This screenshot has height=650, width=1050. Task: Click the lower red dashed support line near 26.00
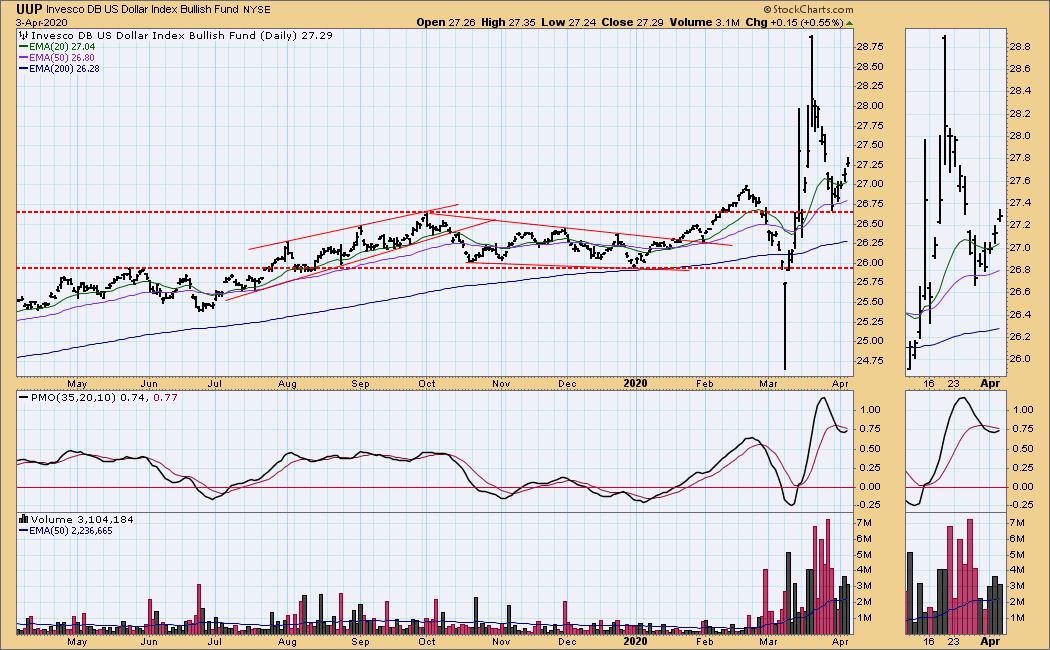pyautogui.click(x=435, y=268)
